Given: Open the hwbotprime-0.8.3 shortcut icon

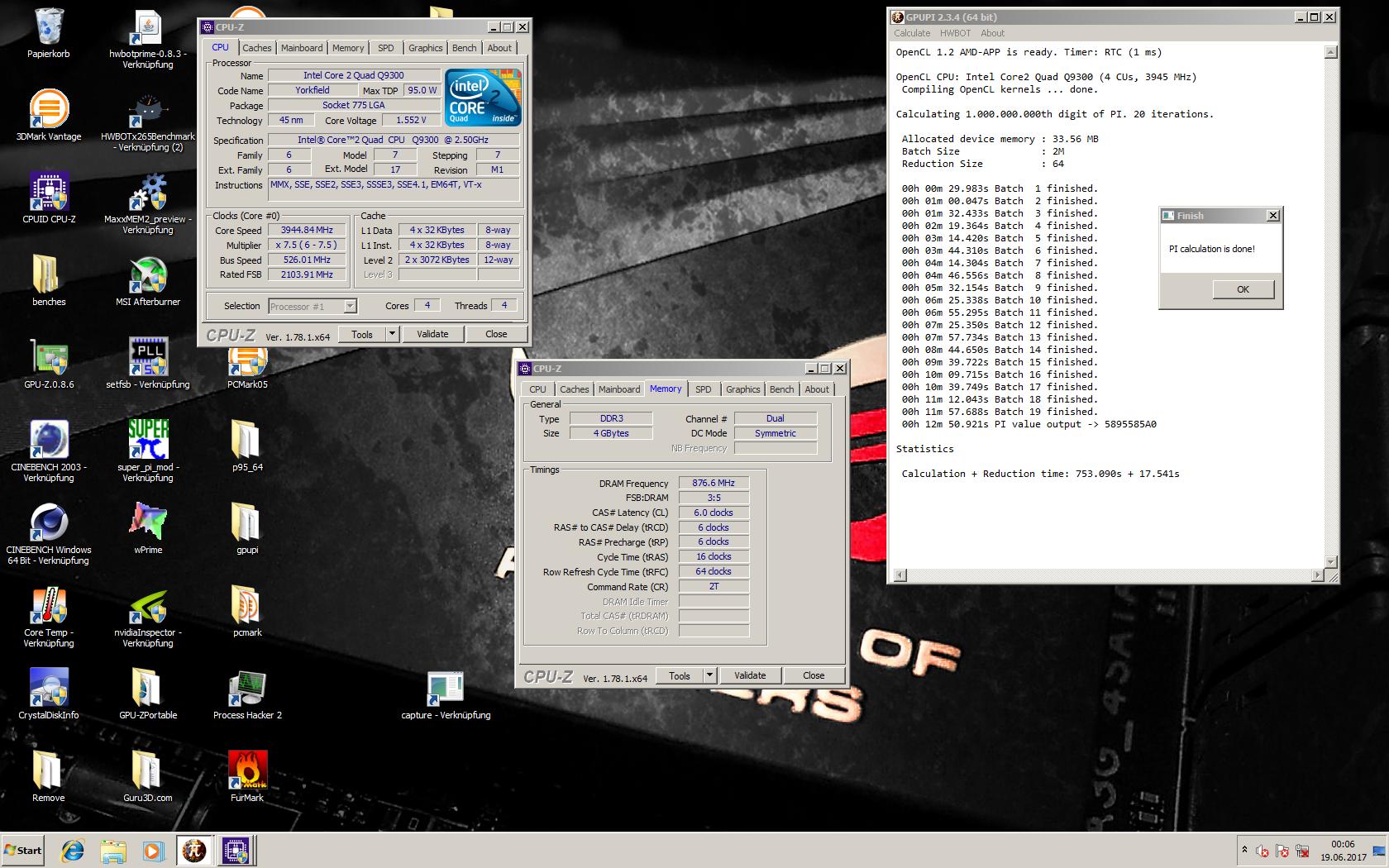Looking at the screenshot, I should pos(148,40).
